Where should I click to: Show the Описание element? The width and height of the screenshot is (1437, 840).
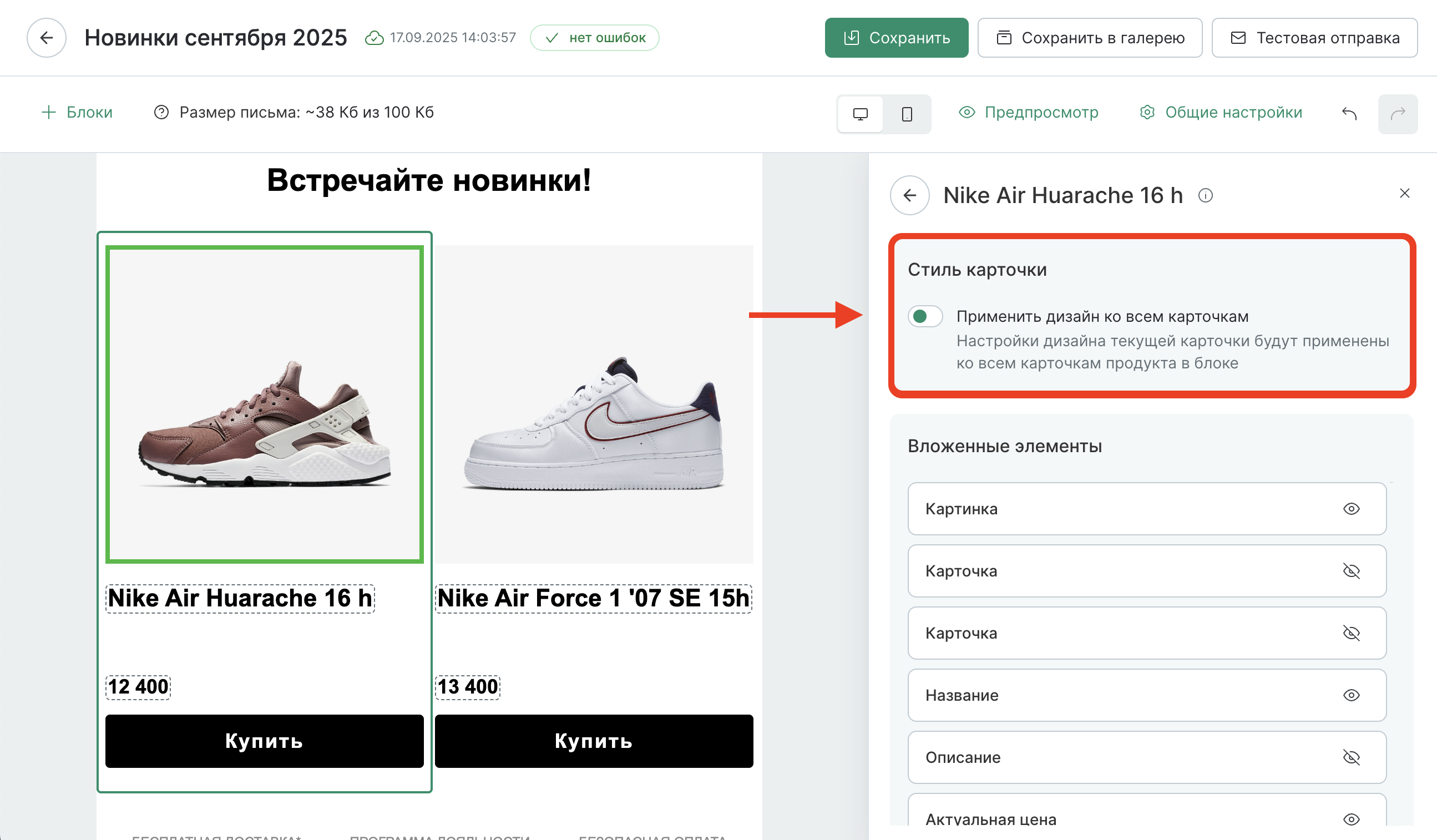(x=1351, y=757)
